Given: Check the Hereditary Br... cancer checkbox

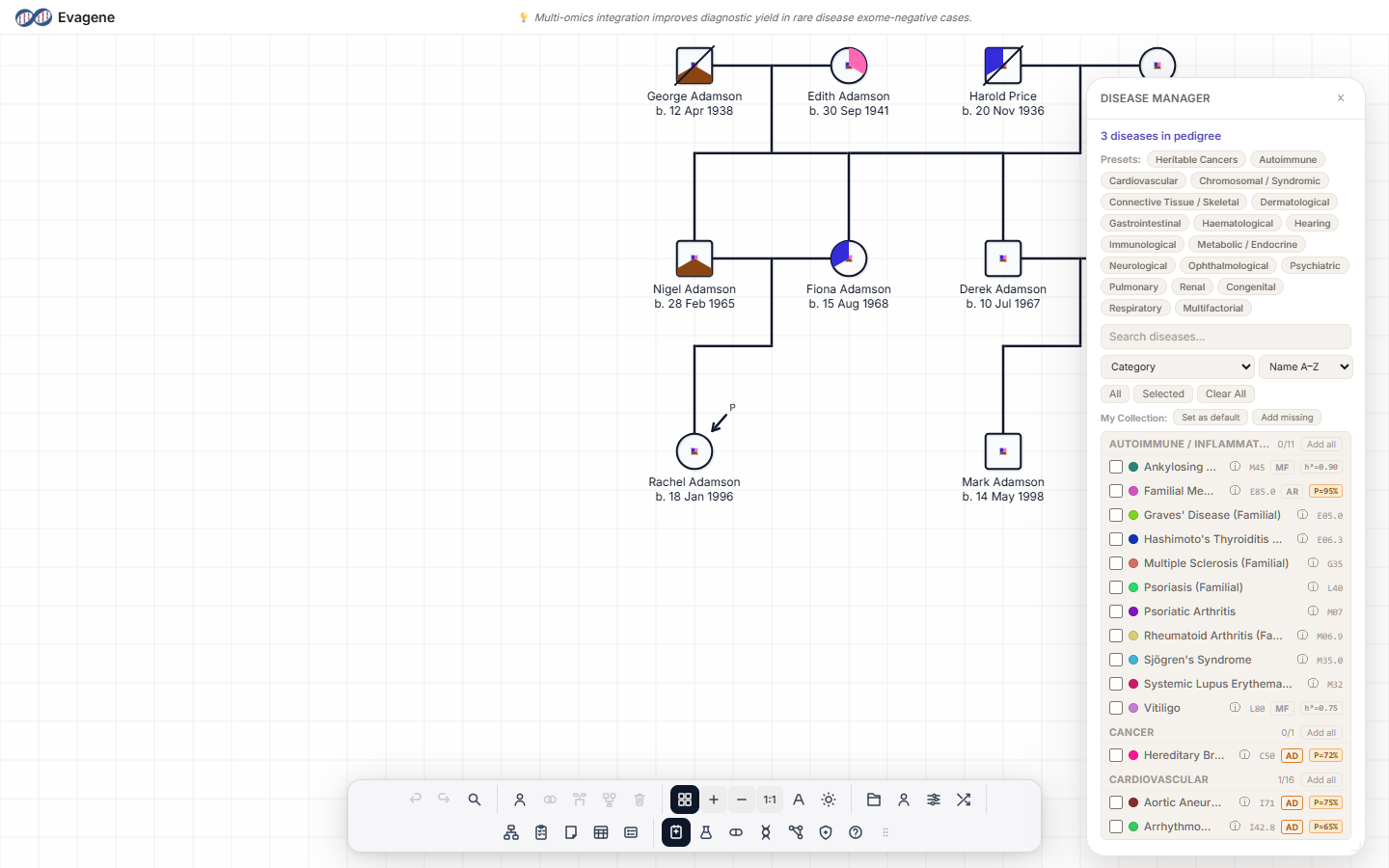Looking at the screenshot, I should click(1116, 755).
